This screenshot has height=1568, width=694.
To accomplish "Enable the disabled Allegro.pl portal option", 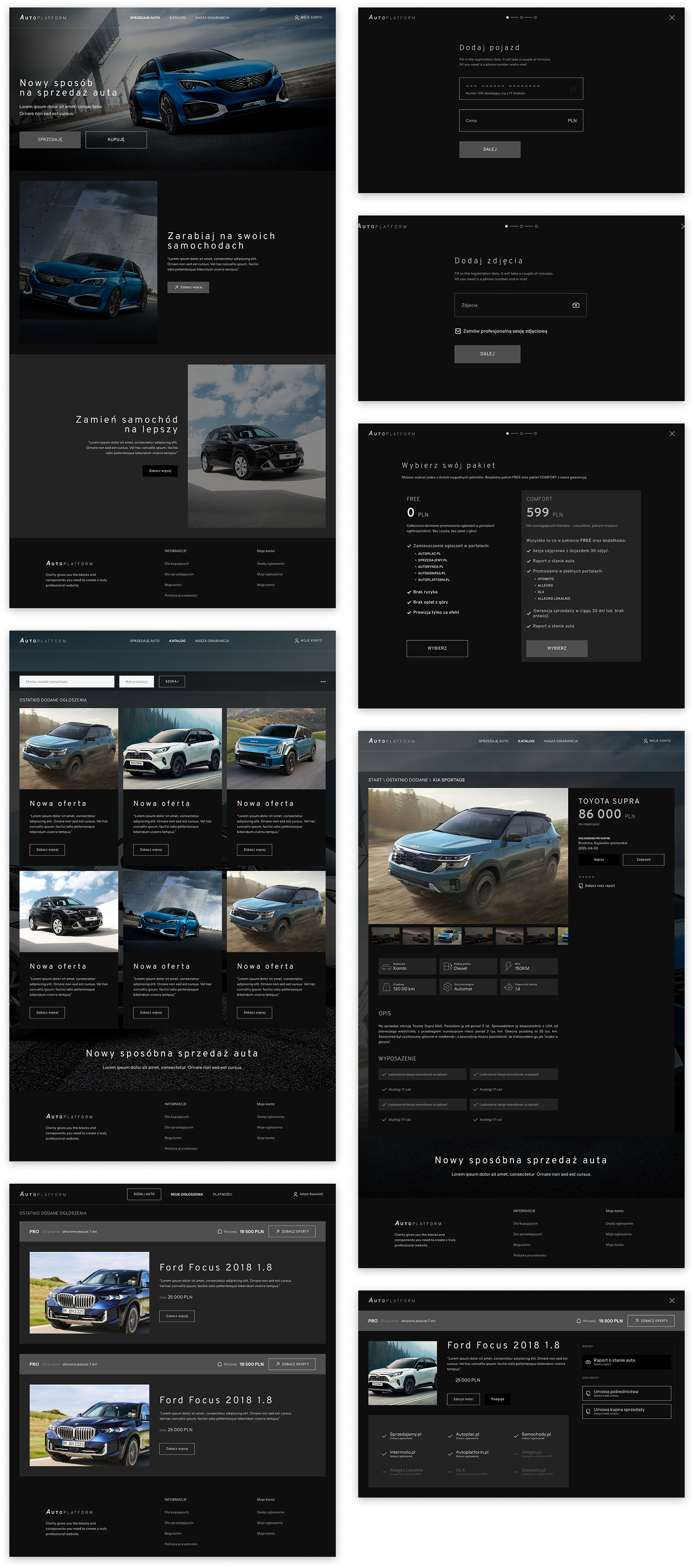I will pos(533,1454).
